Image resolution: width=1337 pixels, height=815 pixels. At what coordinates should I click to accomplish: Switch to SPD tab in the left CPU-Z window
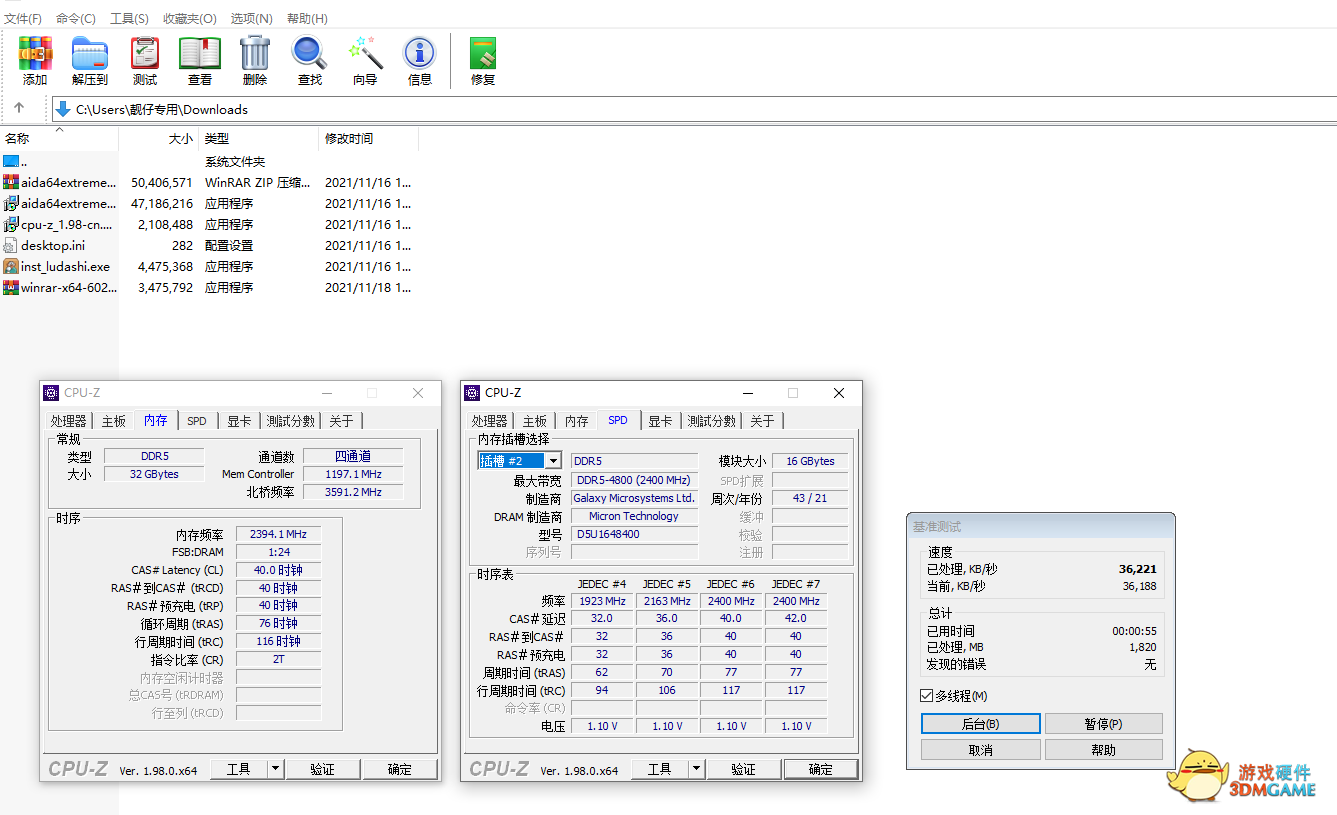197,421
